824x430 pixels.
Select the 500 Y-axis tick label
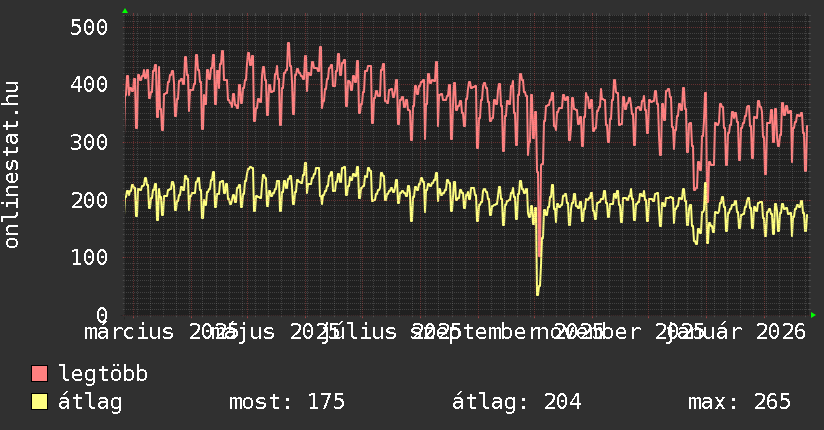(x=88, y=26)
